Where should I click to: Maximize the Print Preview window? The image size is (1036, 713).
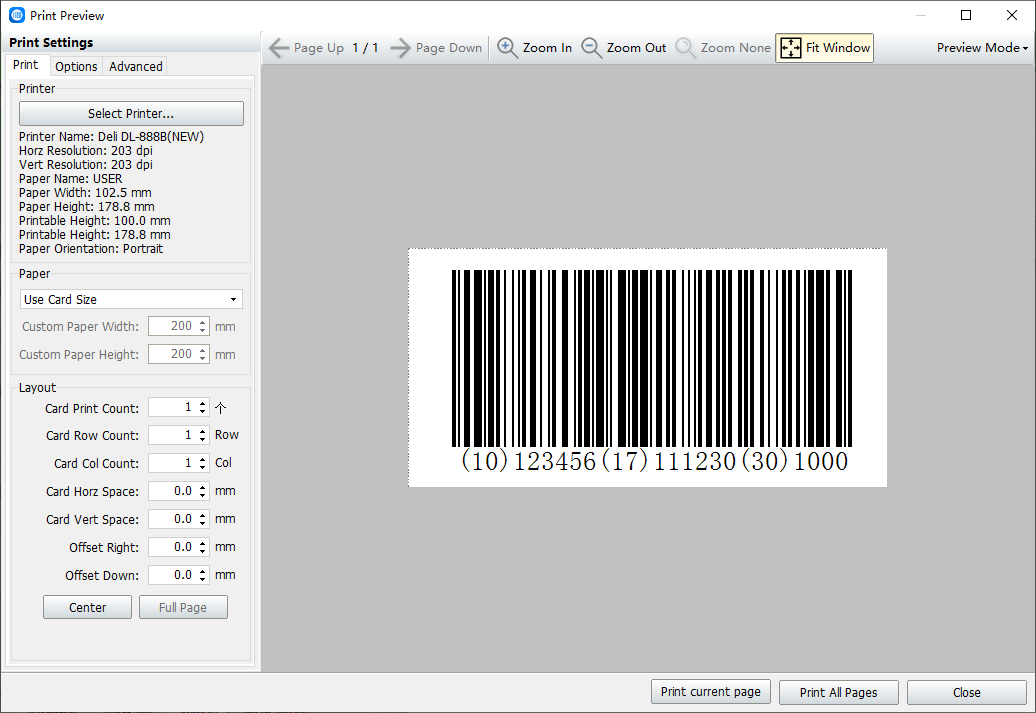[966, 15]
